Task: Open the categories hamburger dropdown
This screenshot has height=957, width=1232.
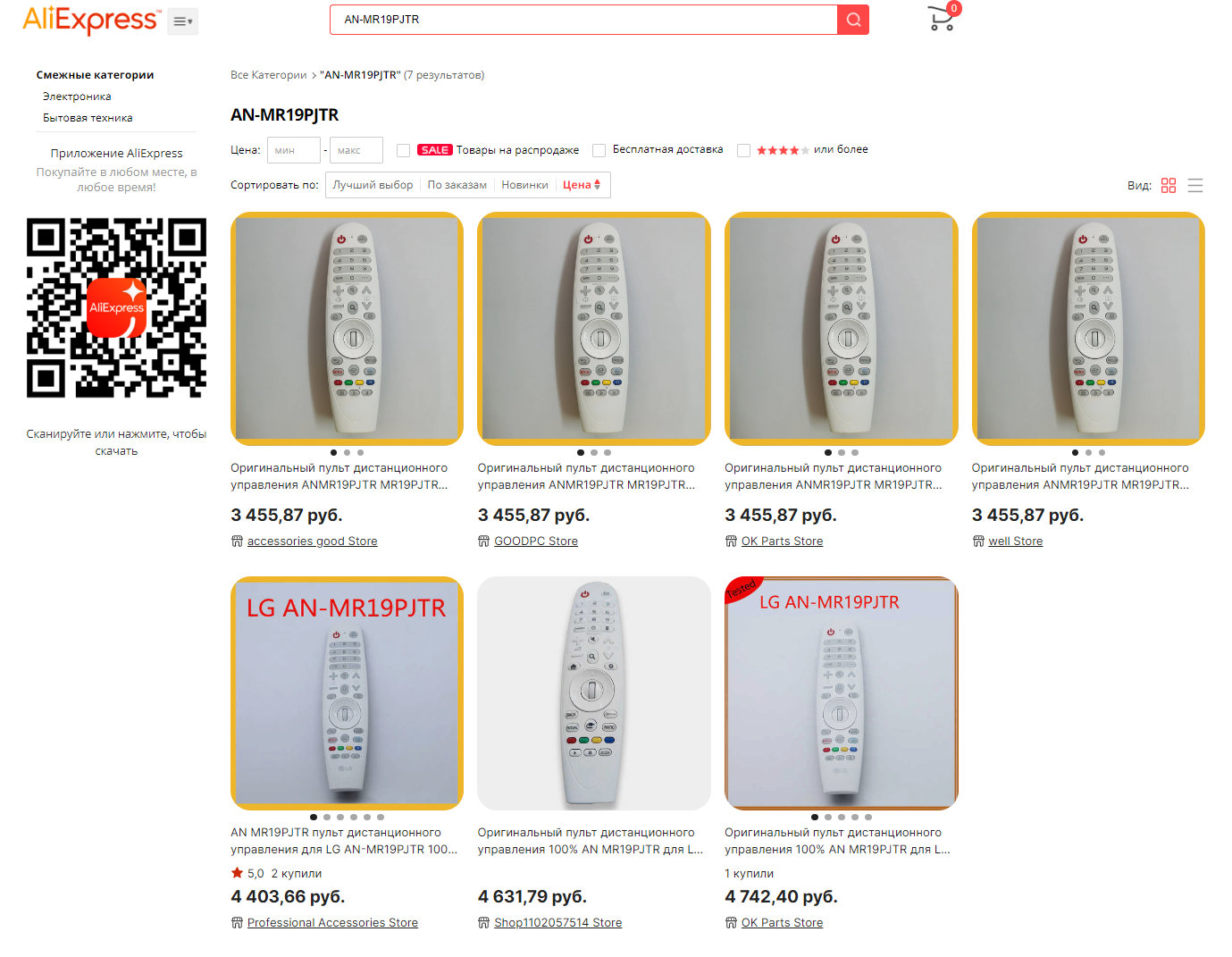Action: tap(182, 21)
